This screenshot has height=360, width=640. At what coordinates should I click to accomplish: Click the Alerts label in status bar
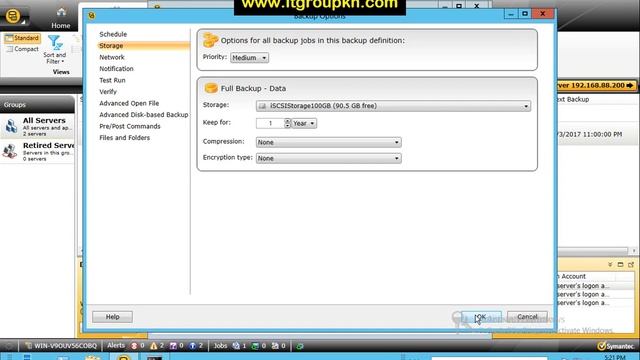tap(116, 346)
